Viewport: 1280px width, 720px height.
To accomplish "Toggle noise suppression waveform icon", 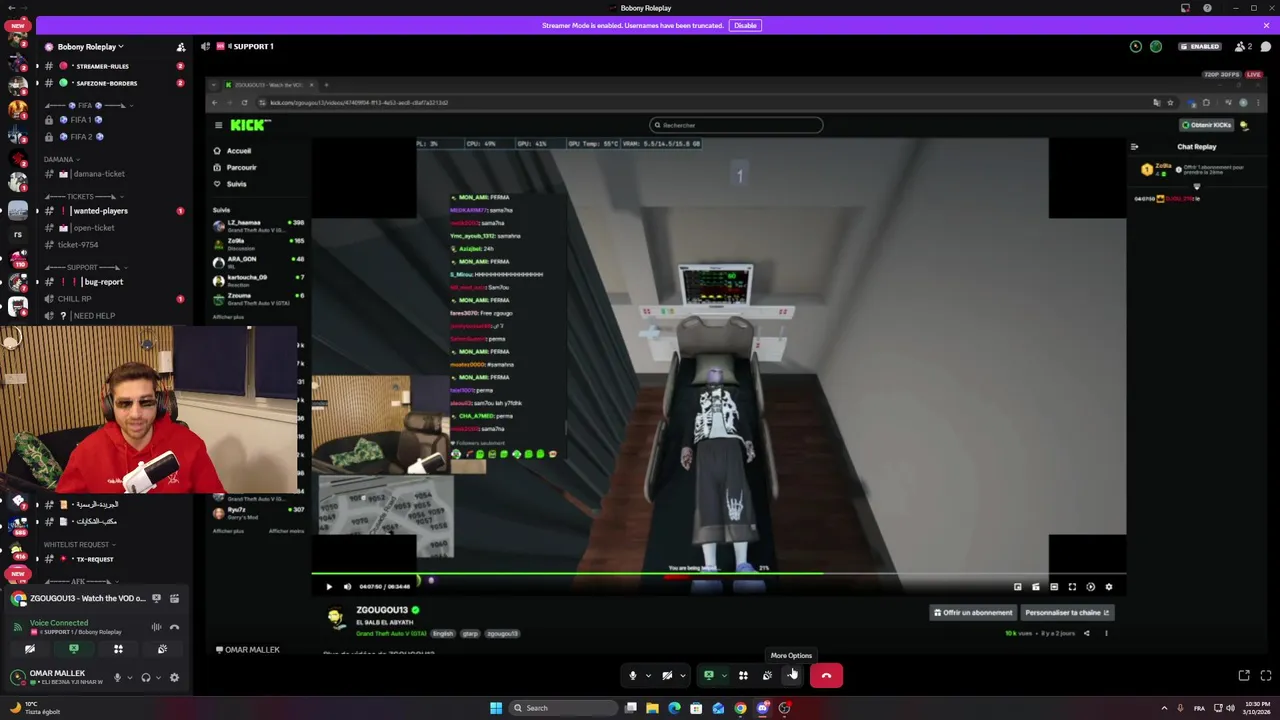I will point(156,627).
